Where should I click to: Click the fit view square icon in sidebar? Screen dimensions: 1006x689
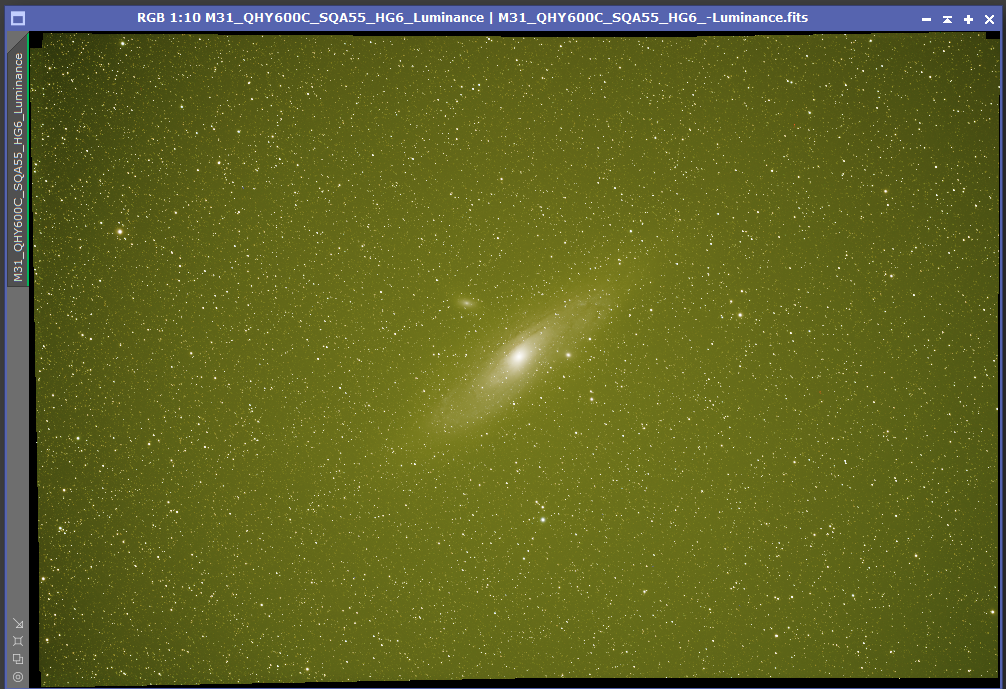pos(18,641)
